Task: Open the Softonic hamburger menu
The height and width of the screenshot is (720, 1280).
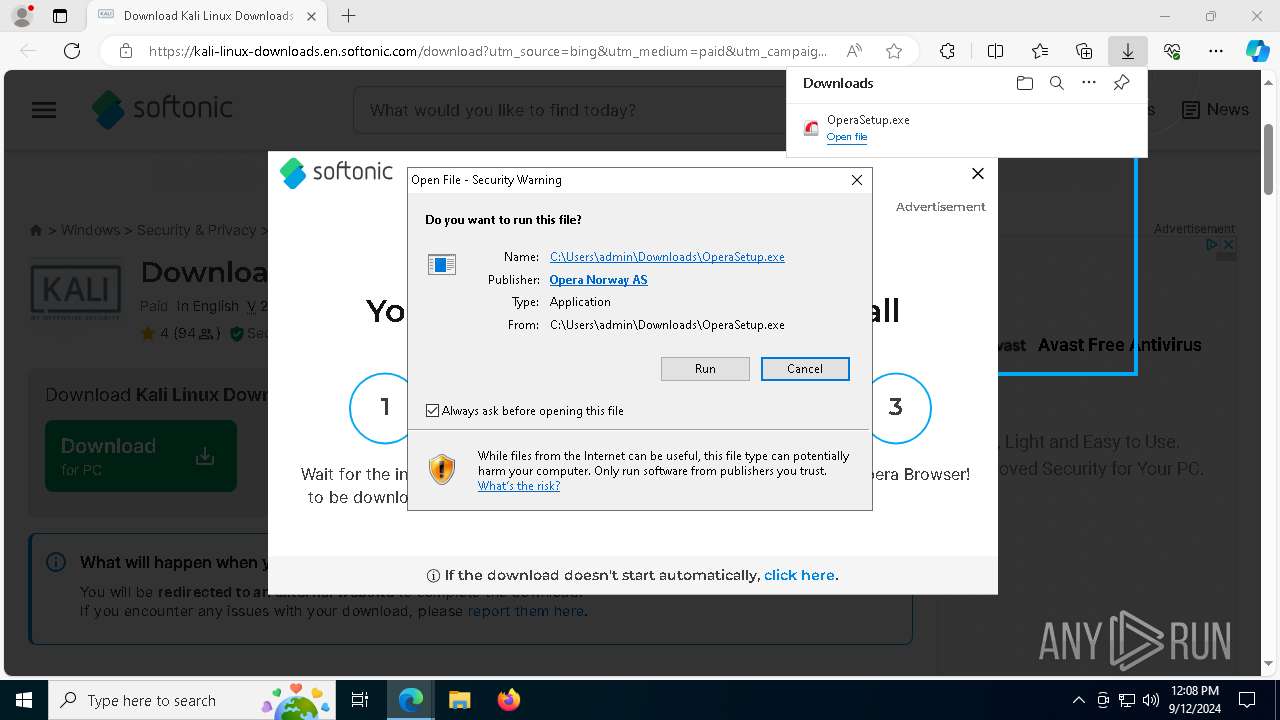Action: click(x=44, y=110)
